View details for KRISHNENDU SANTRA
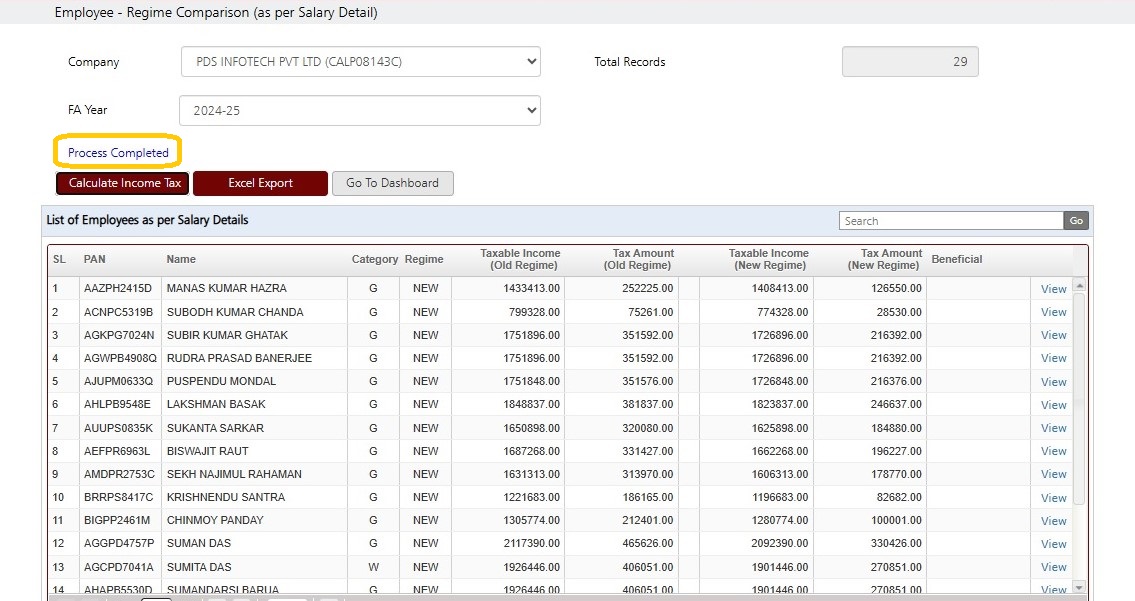Image resolution: width=1135 pixels, height=601 pixels. (1053, 497)
